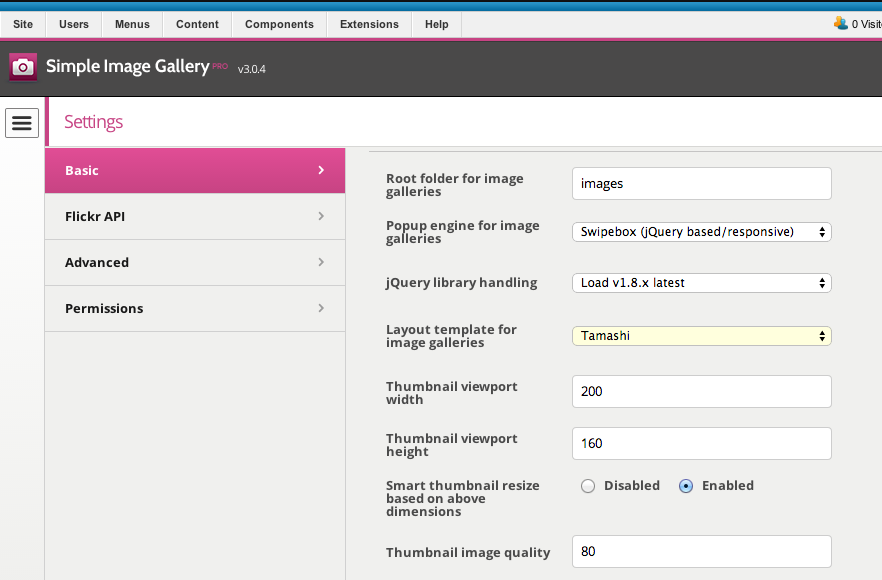Screen dimensions: 882x580
Task: Click the Simple Image Gallery title
Action: (x=128, y=66)
